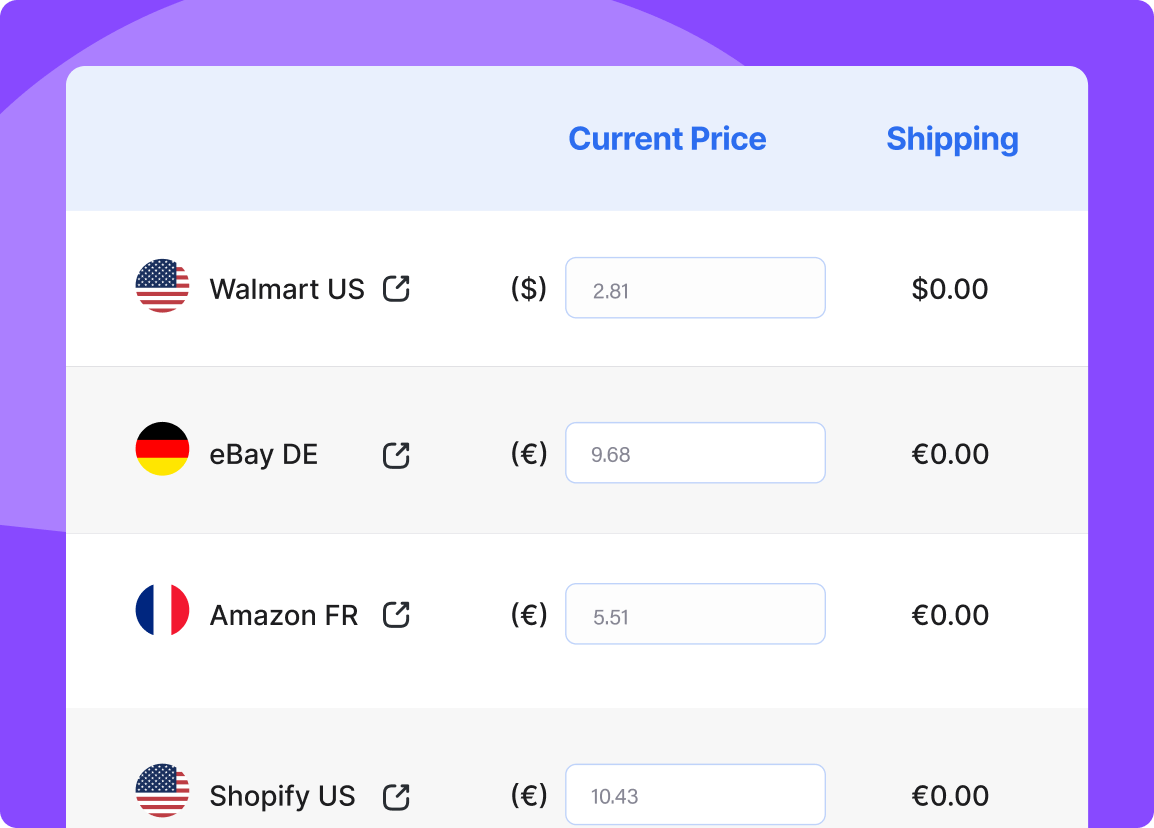Focus the Amazon FR price field showing 5.51

[695, 614]
